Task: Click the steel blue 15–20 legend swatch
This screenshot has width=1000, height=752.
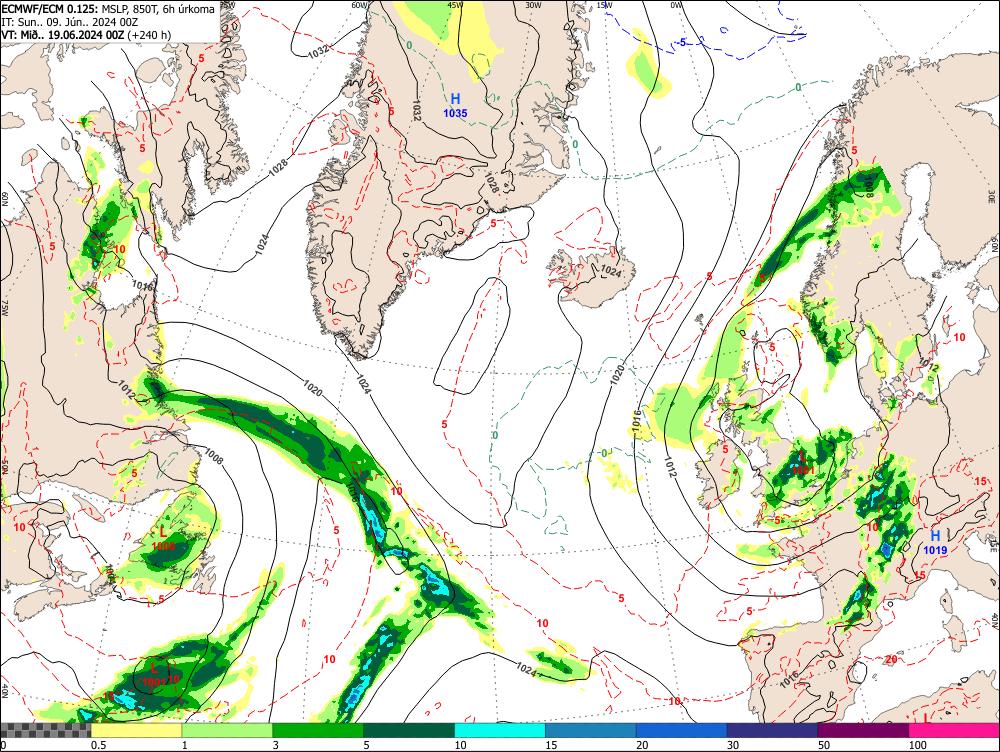Action: pos(591,730)
